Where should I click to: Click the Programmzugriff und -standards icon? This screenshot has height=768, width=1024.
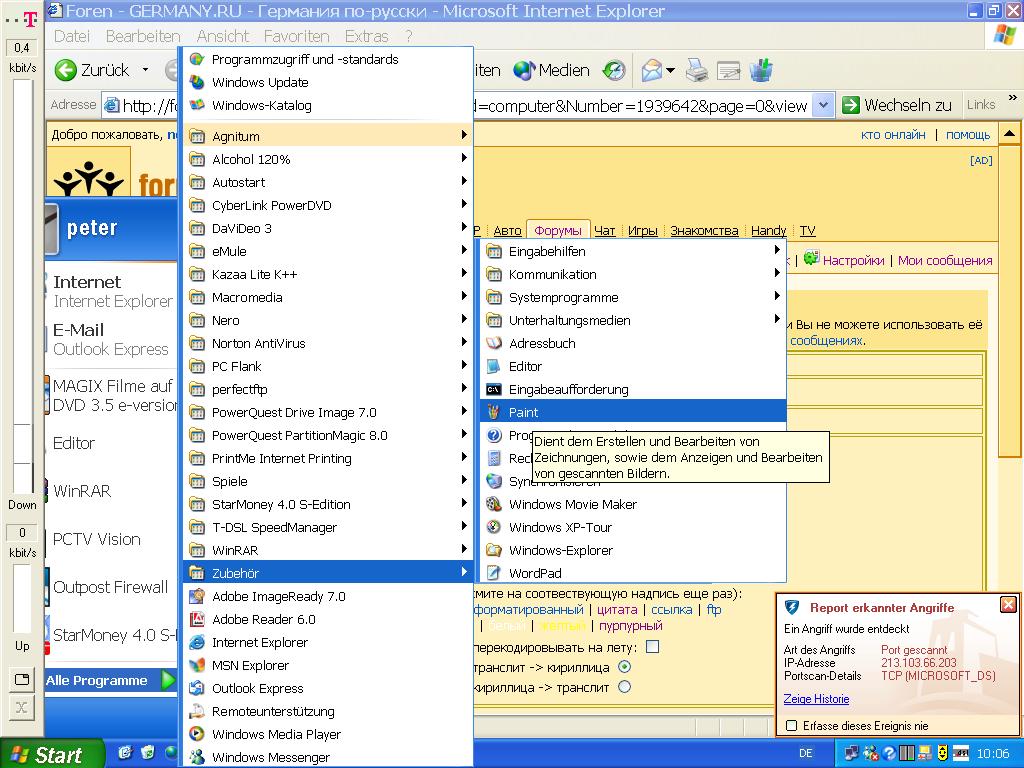coord(197,59)
